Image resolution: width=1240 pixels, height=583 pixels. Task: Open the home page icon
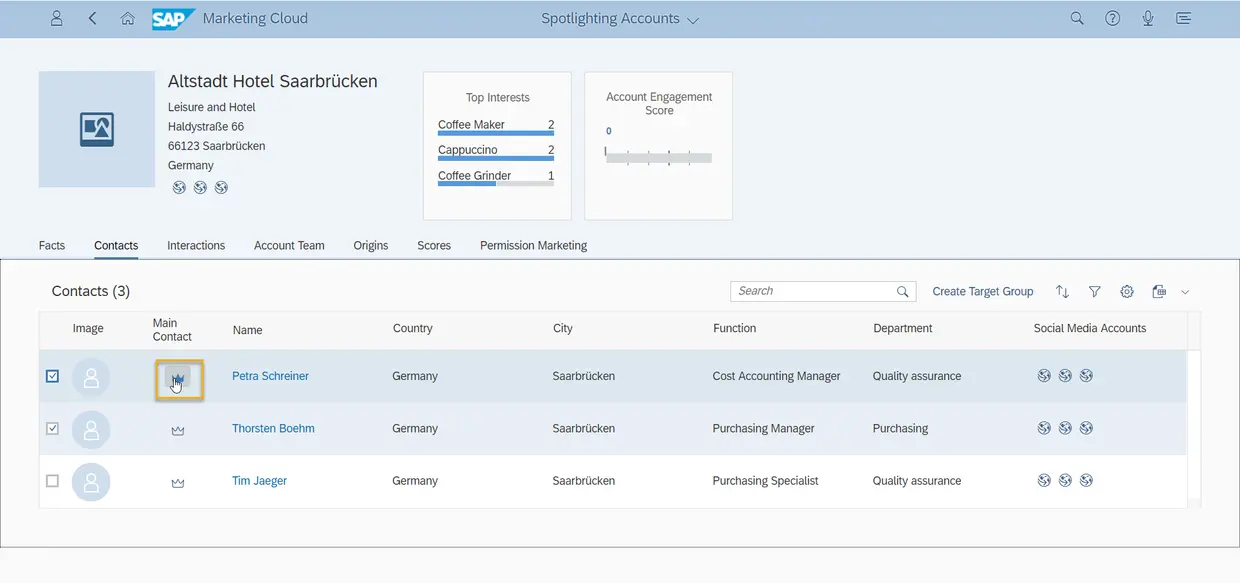pyautogui.click(x=127, y=18)
